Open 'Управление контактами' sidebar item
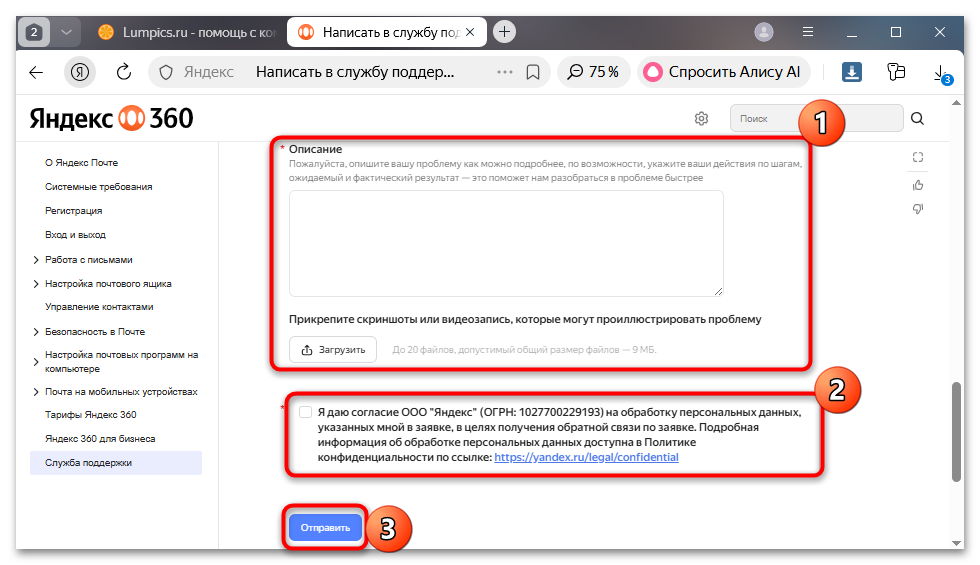 (x=99, y=307)
